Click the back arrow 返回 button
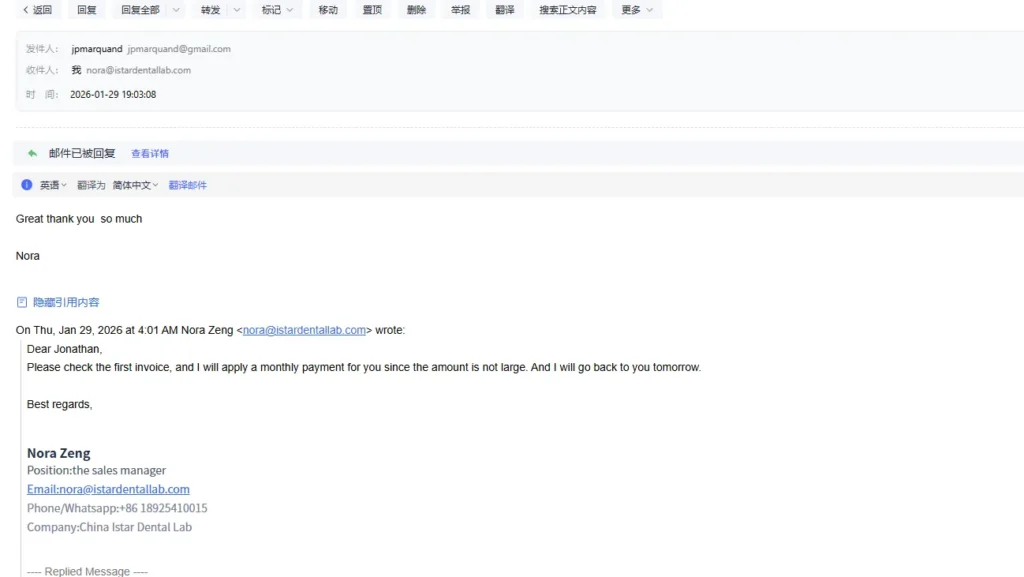 point(37,10)
